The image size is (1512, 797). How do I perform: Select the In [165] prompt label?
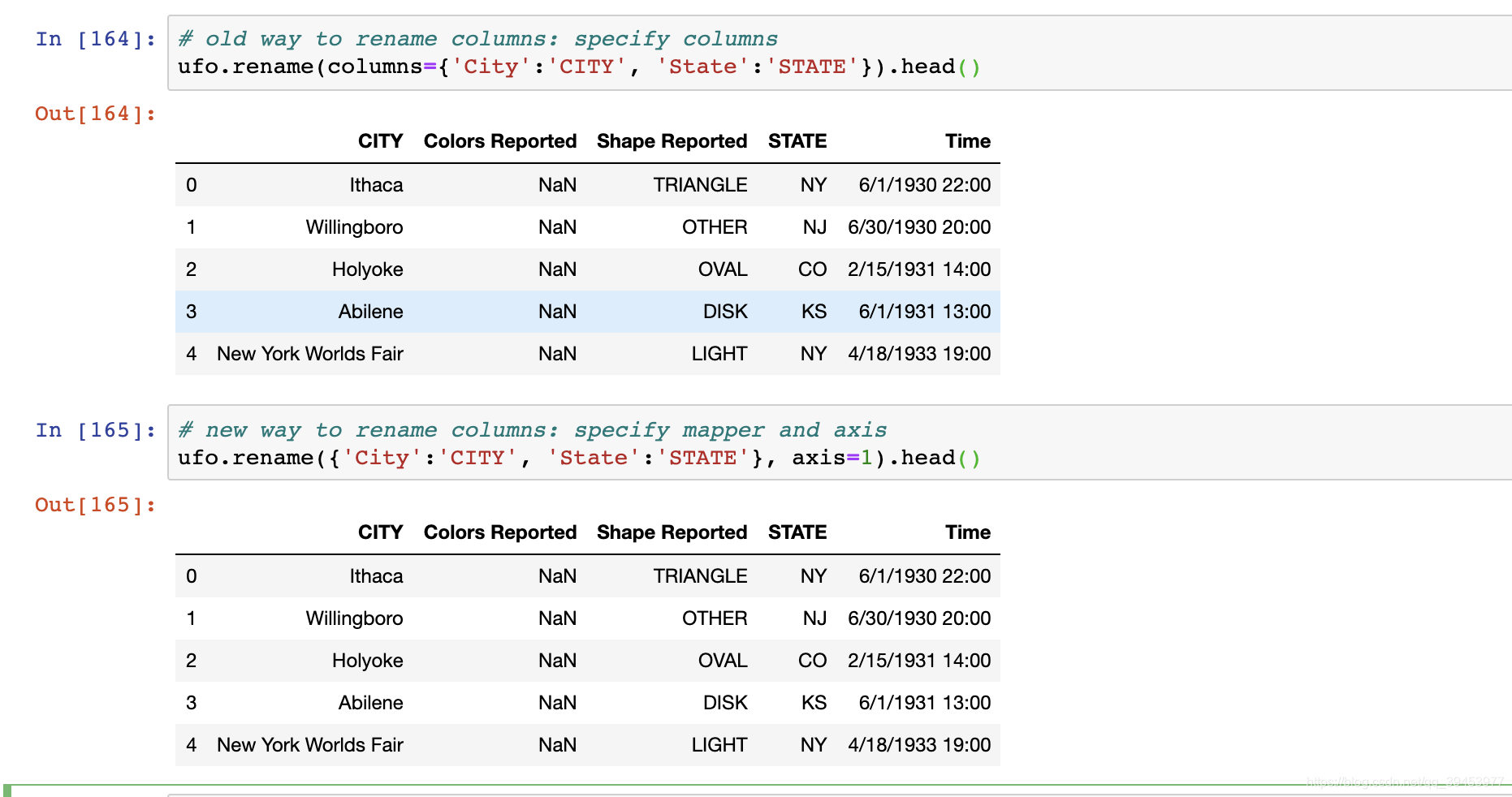(96, 430)
